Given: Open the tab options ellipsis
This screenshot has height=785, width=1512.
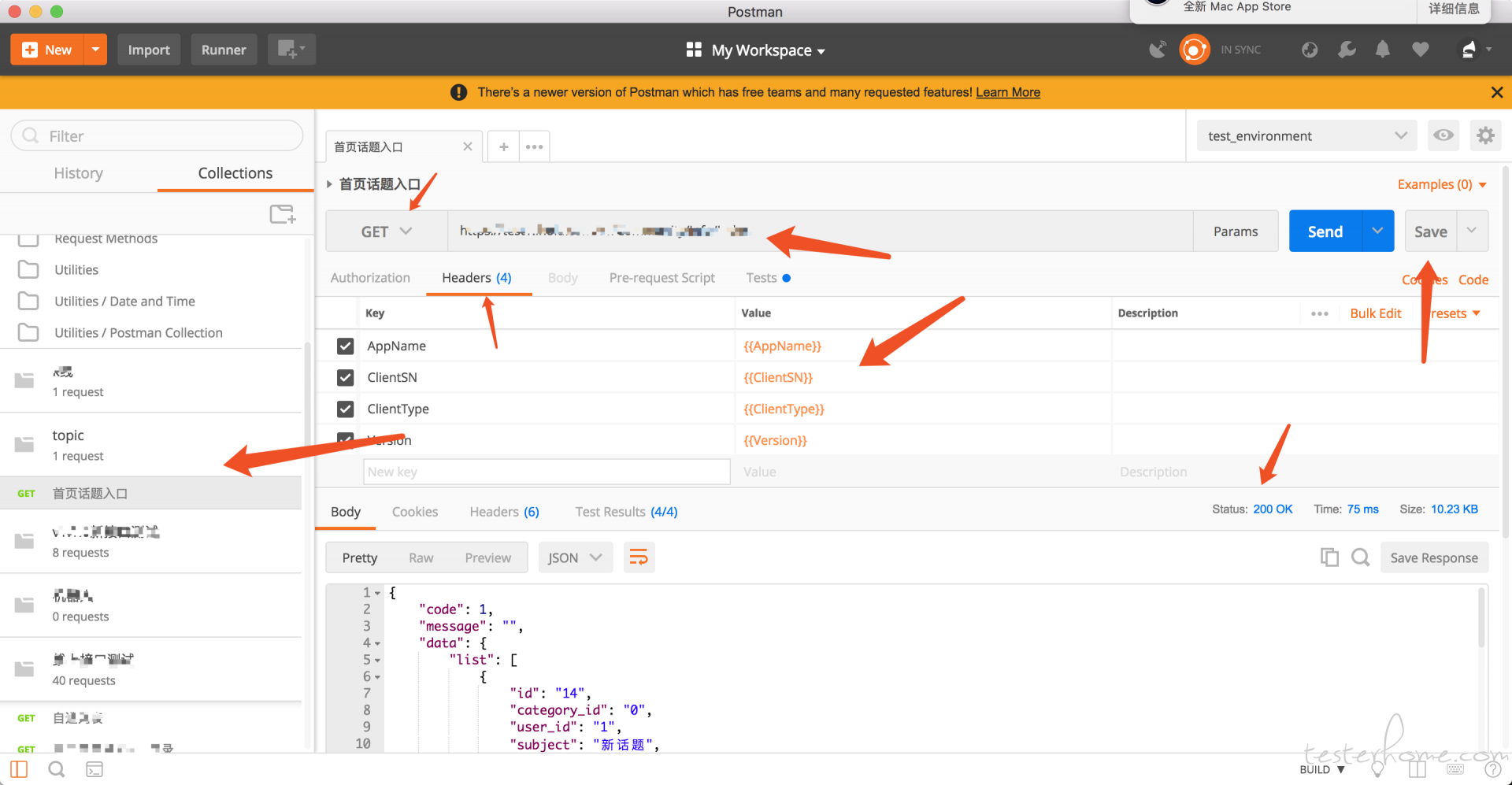Looking at the screenshot, I should (x=535, y=146).
